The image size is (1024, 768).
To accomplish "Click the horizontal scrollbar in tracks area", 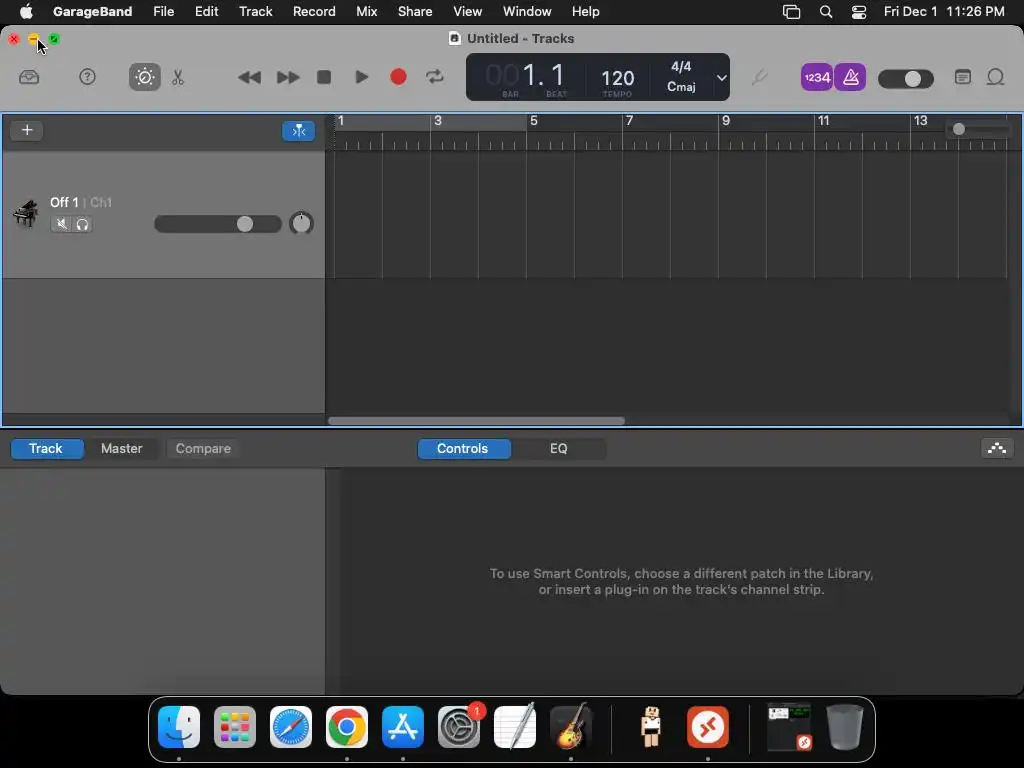I will pos(476,421).
